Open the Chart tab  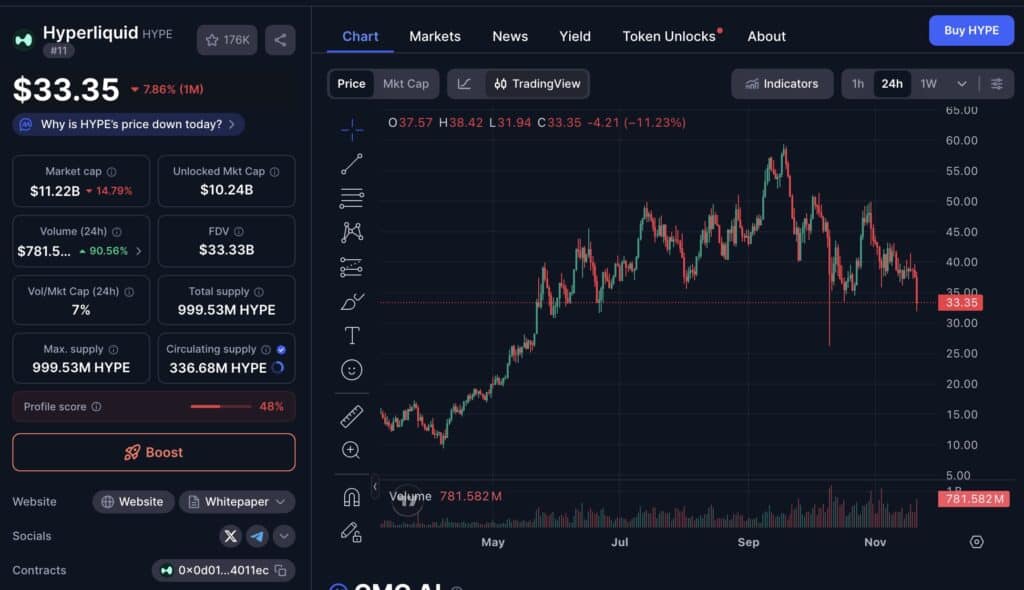pos(360,37)
